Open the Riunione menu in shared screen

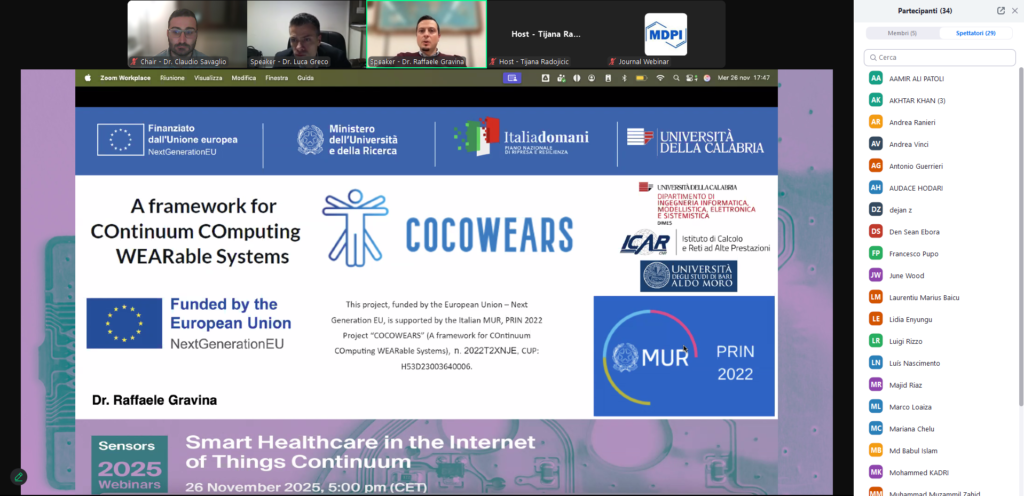172,78
